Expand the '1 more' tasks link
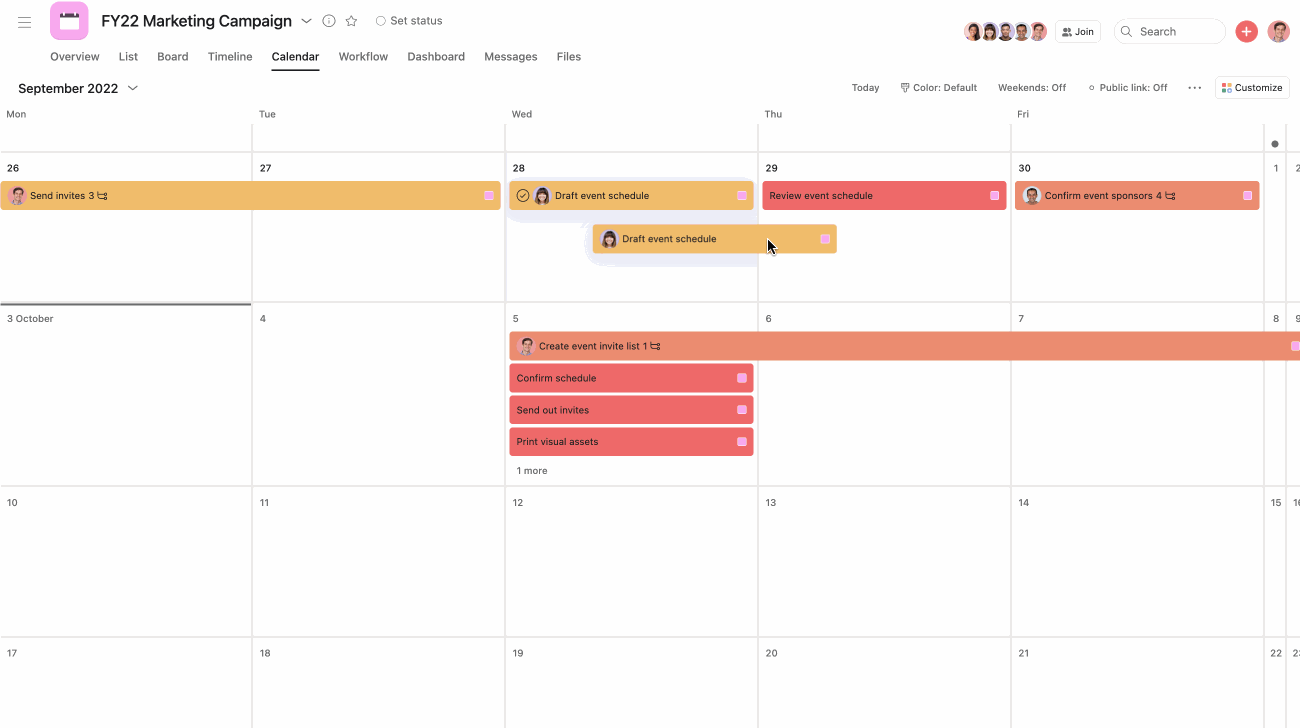The height and width of the screenshot is (728, 1300). tap(531, 470)
